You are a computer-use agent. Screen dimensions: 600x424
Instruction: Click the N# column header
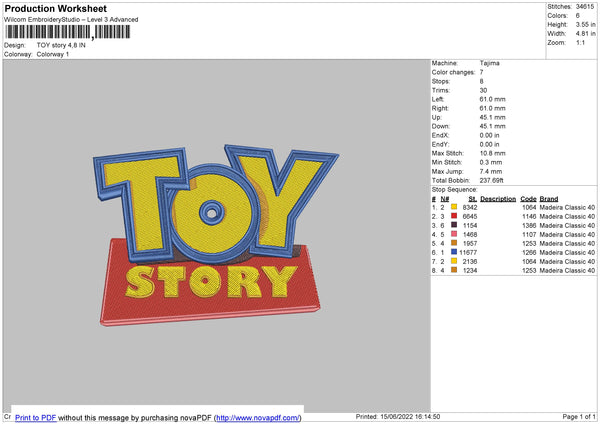click(x=445, y=199)
